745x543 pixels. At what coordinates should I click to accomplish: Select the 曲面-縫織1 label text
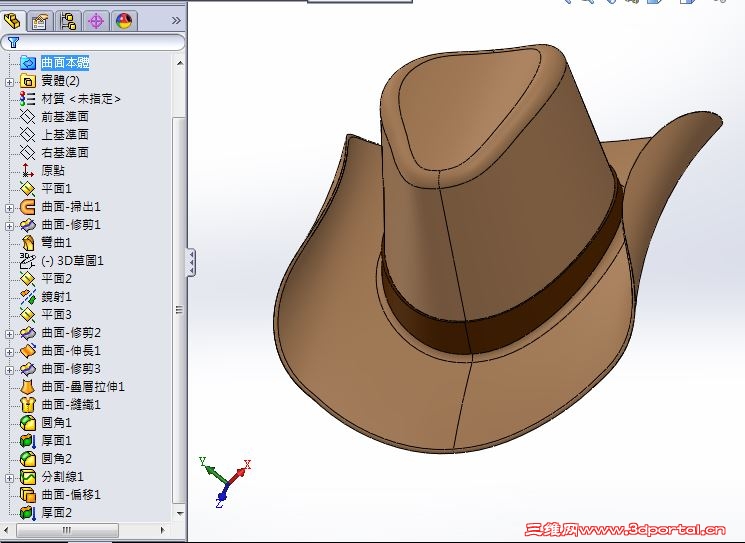pyautogui.click(x=71, y=405)
